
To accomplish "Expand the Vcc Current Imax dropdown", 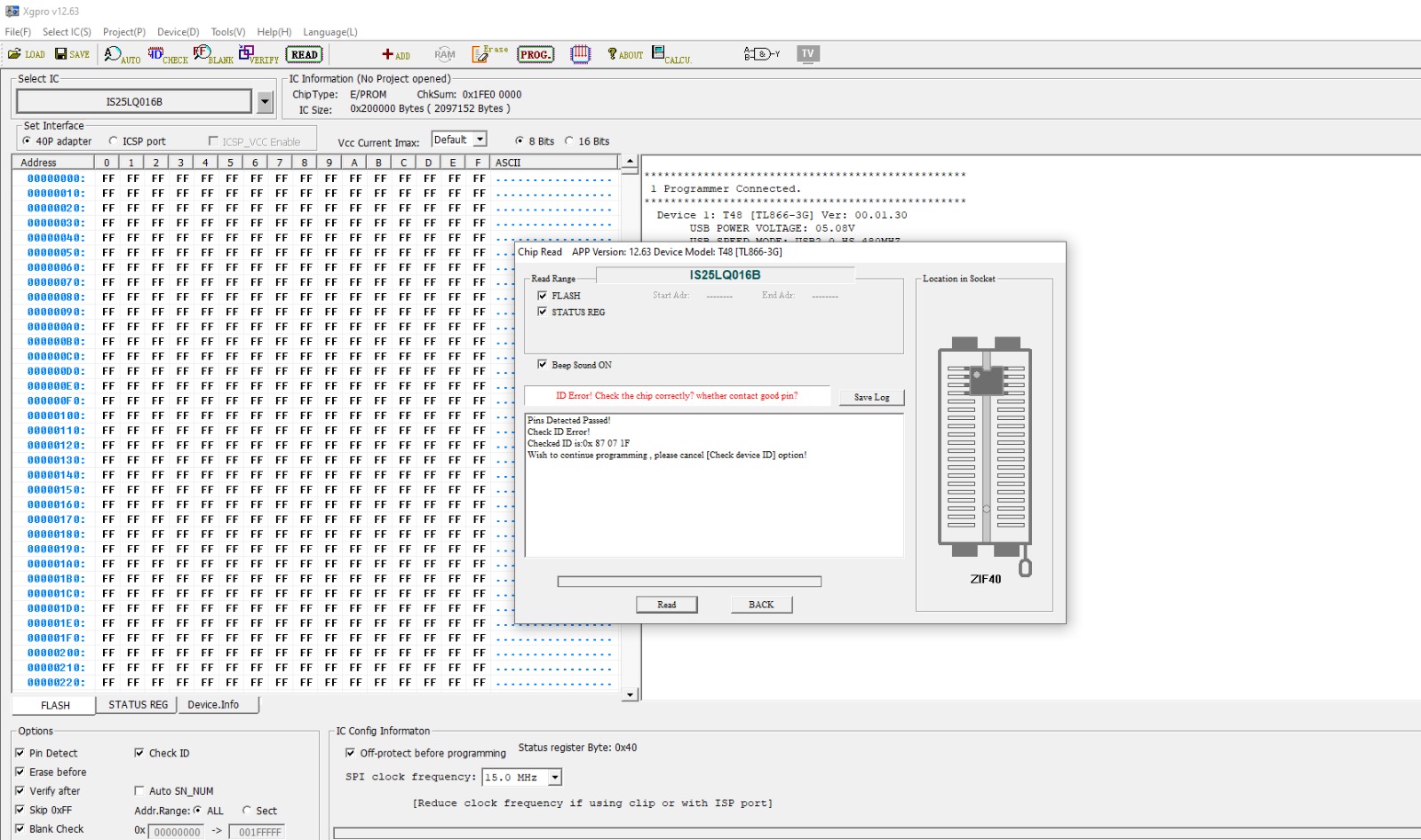I will click(480, 140).
